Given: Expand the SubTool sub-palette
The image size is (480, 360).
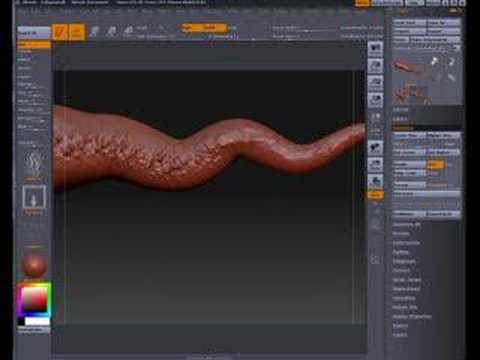Looking at the screenshot, I should (400, 110).
